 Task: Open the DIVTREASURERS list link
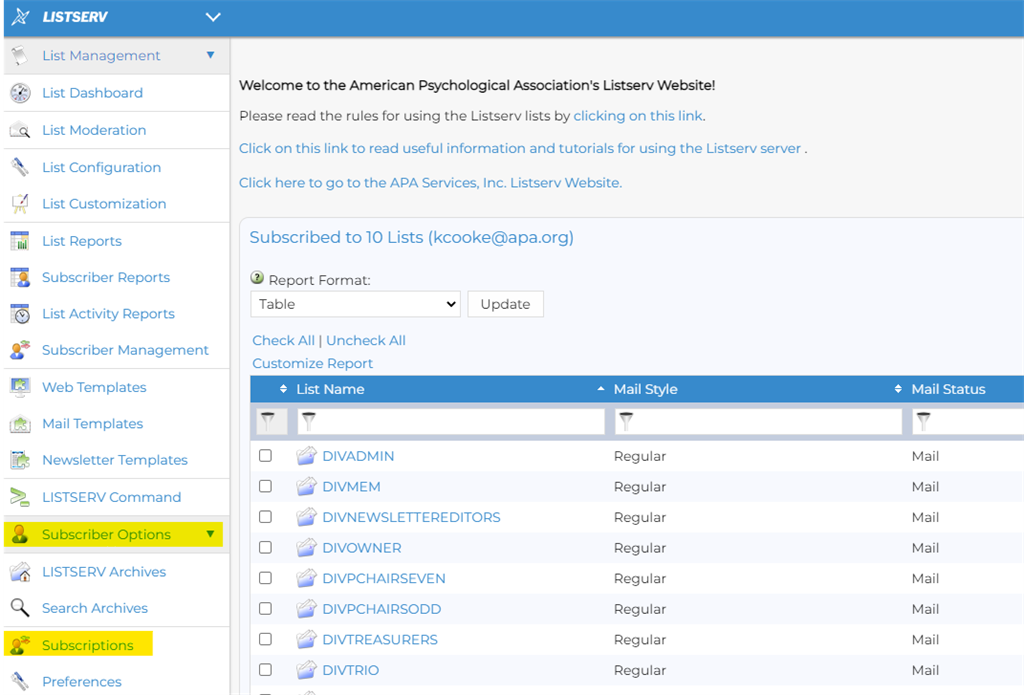[x=380, y=639]
